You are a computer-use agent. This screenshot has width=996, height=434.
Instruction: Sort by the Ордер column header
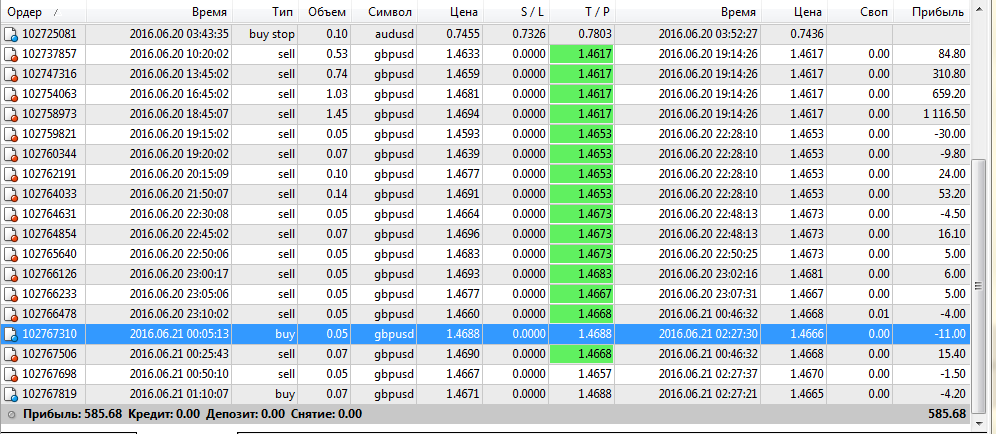43,11
